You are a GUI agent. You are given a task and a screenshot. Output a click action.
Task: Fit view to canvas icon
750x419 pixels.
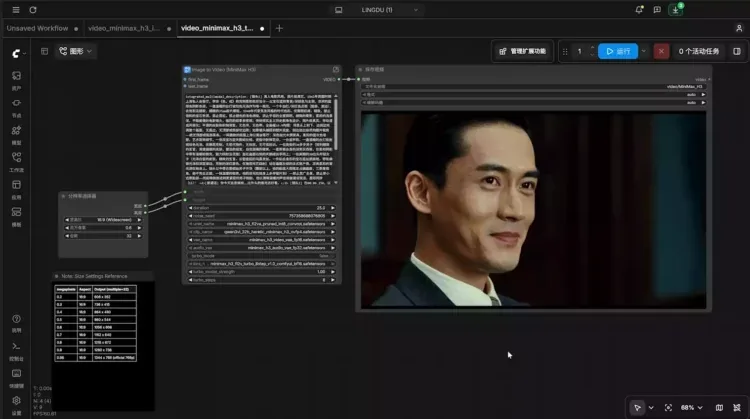point(668,408)
